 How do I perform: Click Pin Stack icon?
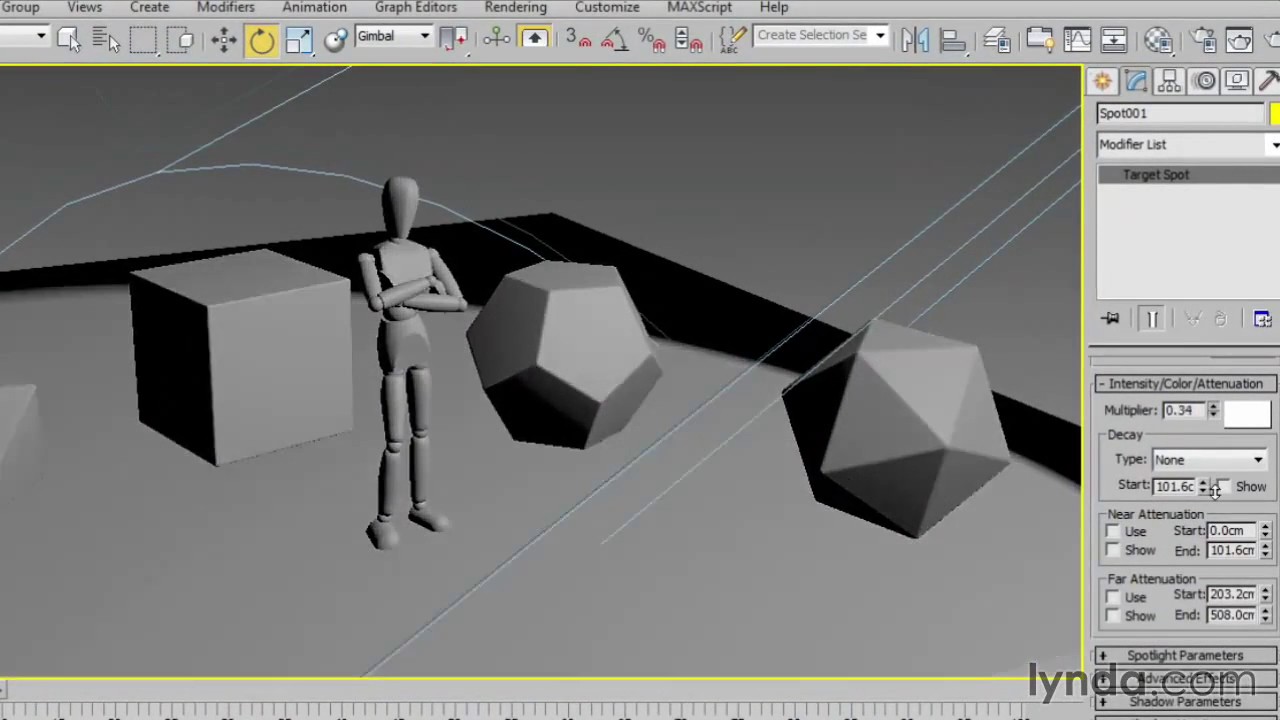pos(1110,318)
